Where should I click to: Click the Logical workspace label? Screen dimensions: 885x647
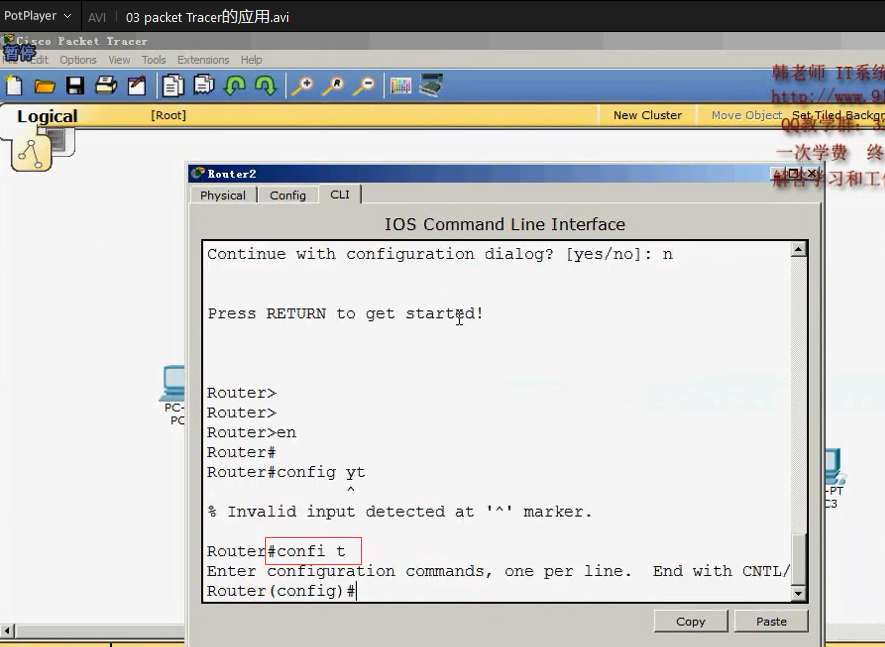47,116
